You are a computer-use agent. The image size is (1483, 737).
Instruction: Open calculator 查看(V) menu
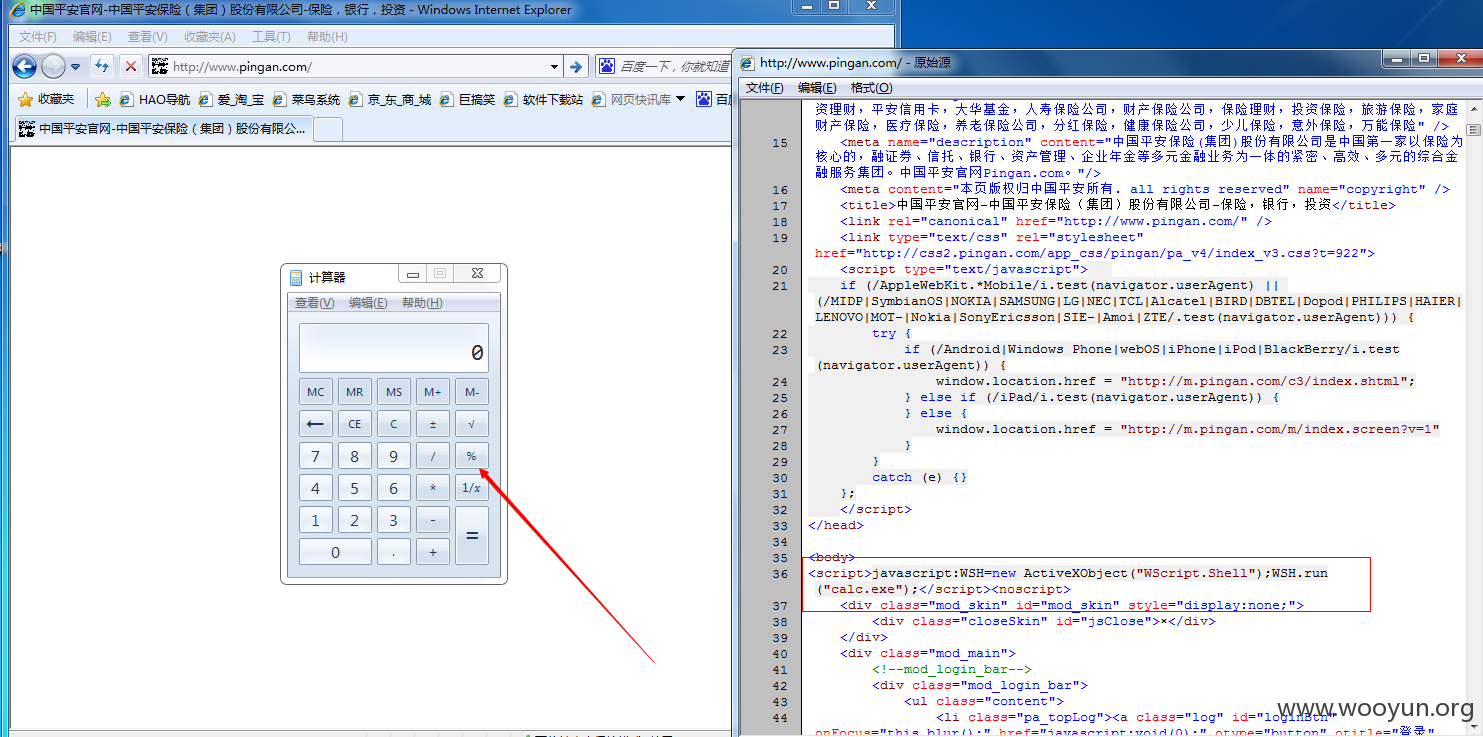coord(314,303)
